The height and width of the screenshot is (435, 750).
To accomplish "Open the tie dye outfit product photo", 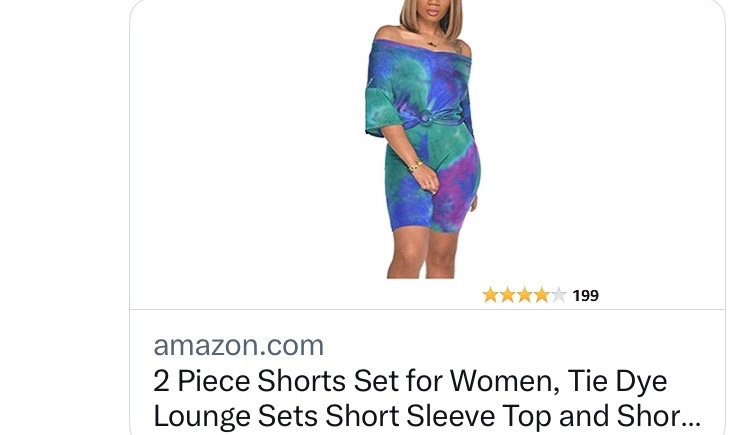I will tap(422, 139).
